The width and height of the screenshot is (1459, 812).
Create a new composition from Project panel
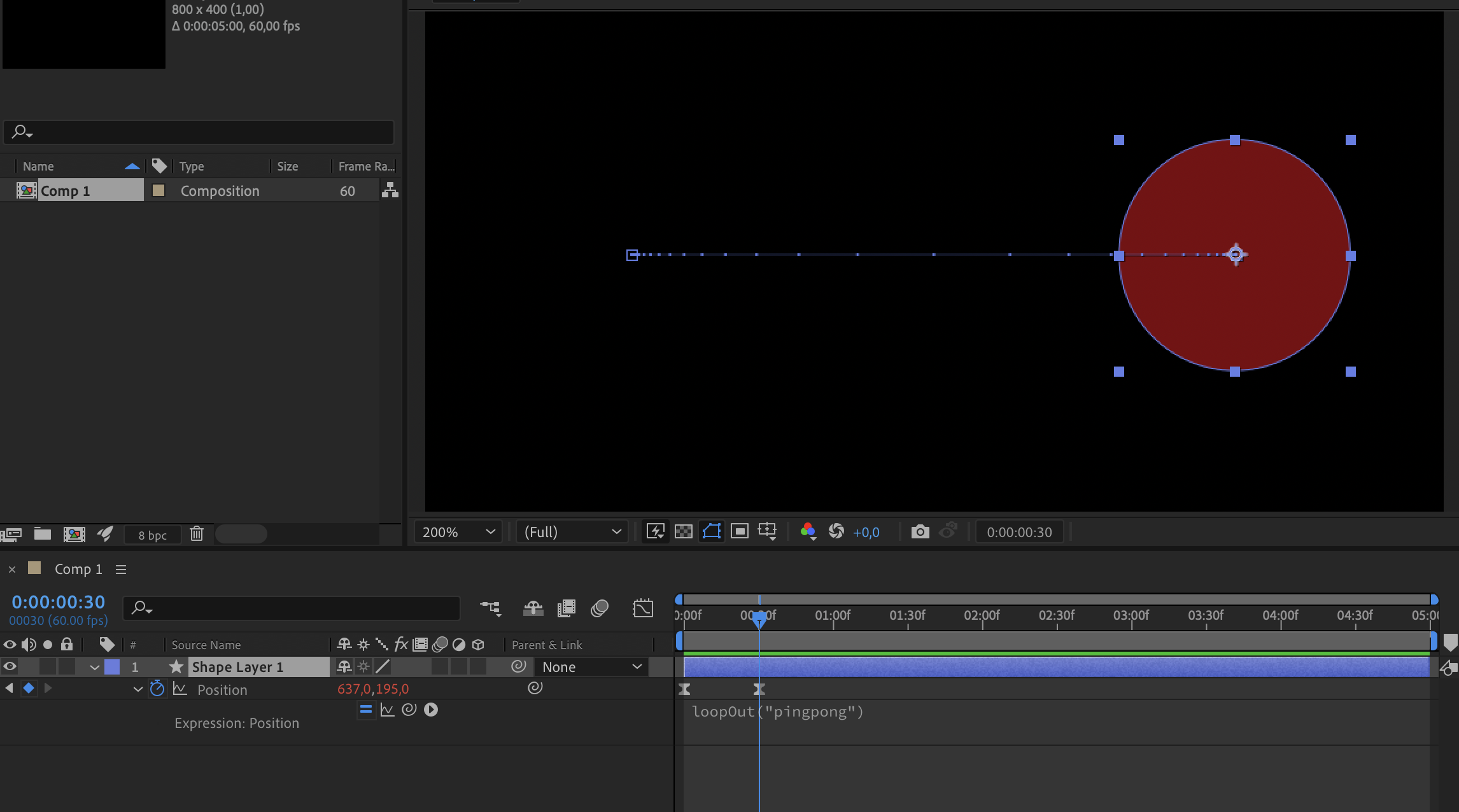coord(74,534)
